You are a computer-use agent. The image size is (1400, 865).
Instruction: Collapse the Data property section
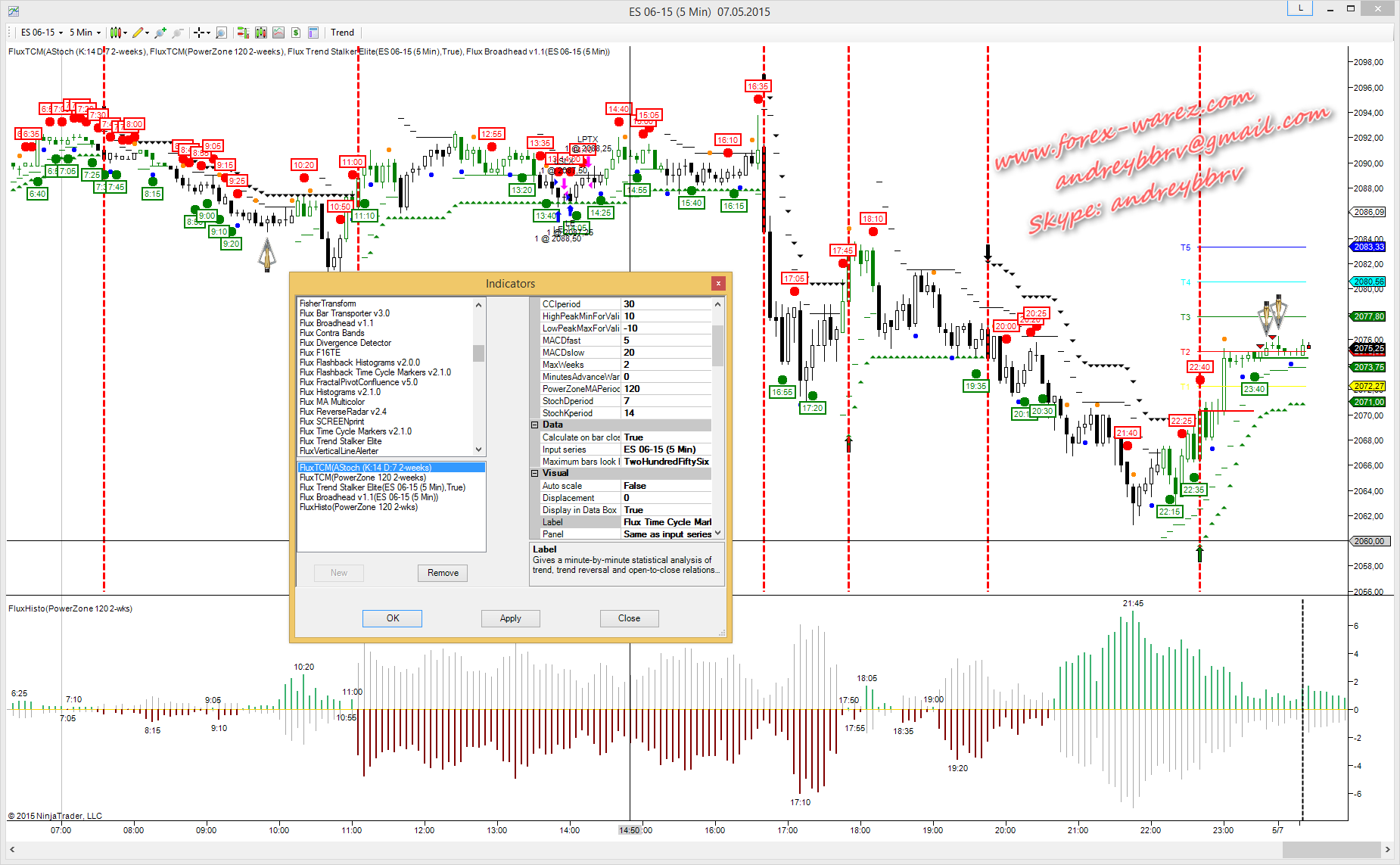point(534,425)
